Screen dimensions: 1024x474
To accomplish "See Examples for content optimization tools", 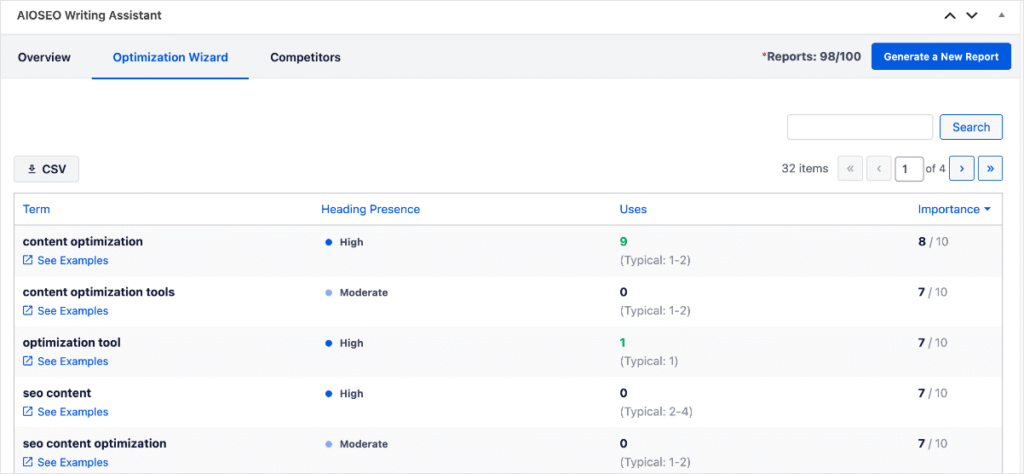I will 65,311.
